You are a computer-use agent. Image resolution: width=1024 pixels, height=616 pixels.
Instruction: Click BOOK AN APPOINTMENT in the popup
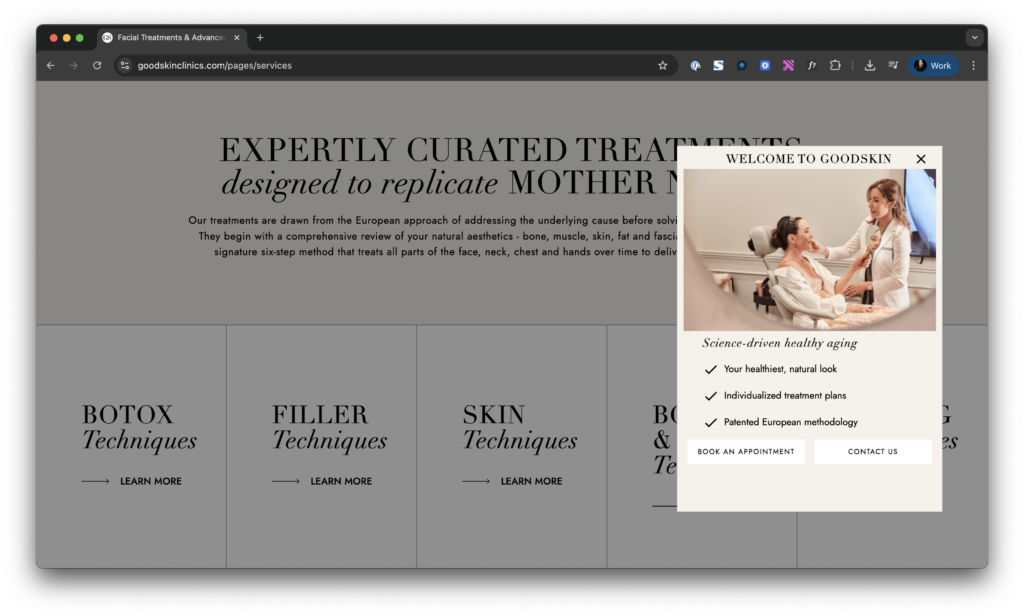[x=746, y=451]
